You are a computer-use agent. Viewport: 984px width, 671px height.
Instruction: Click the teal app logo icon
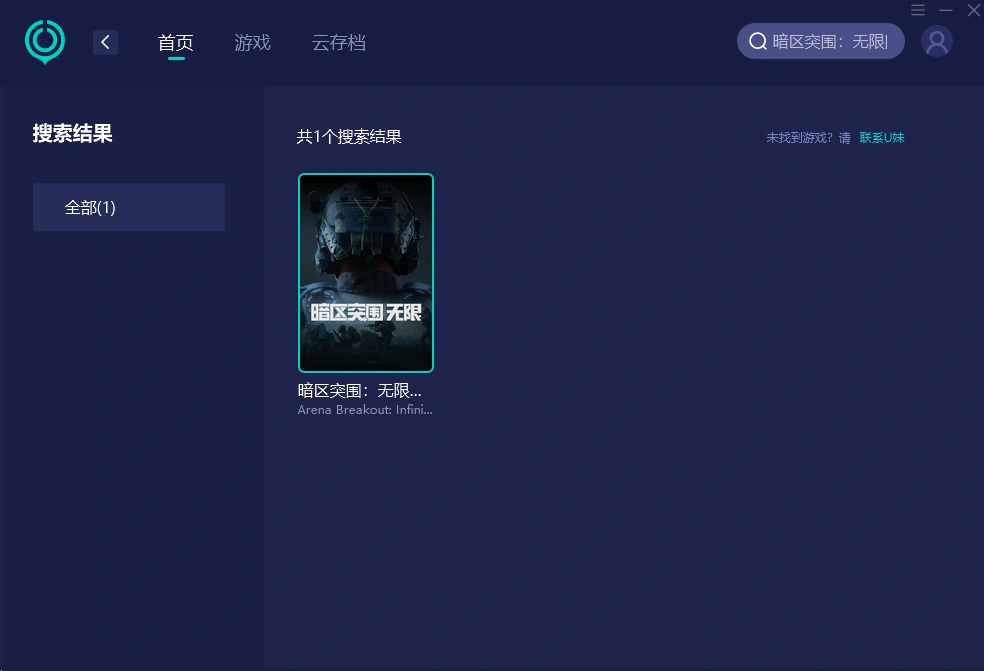click(x=45, y=41)
